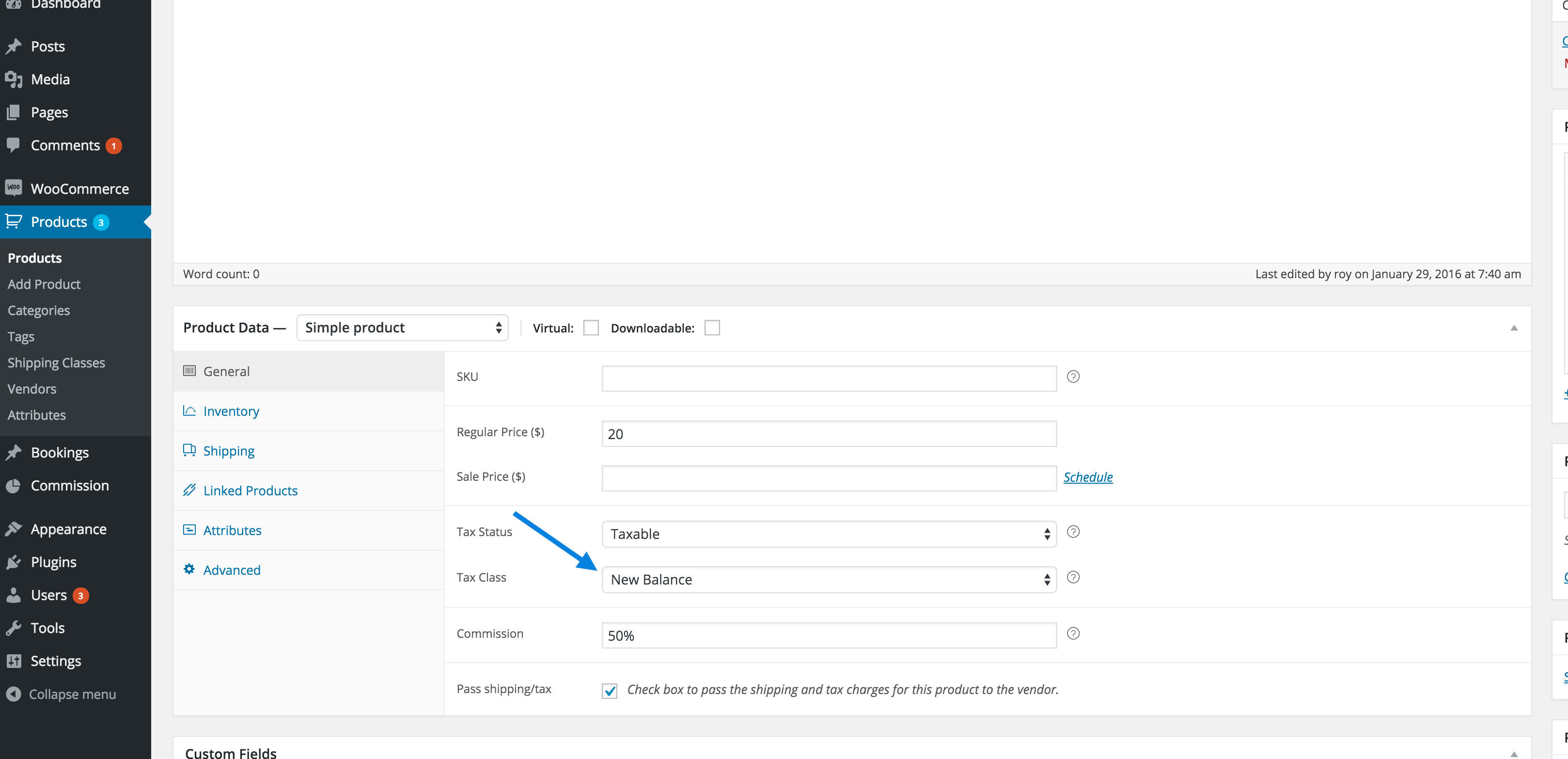This screenshot has width=1568, height=759.
Task: Click the Schedule sale price link
Action: pyautogui.click(x=1088, y=477)
